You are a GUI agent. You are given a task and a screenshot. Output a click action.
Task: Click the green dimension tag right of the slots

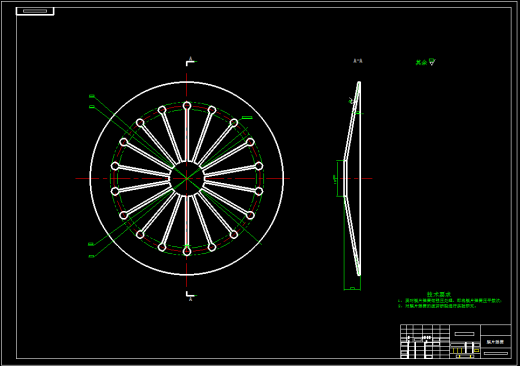[x=247, y=118]
